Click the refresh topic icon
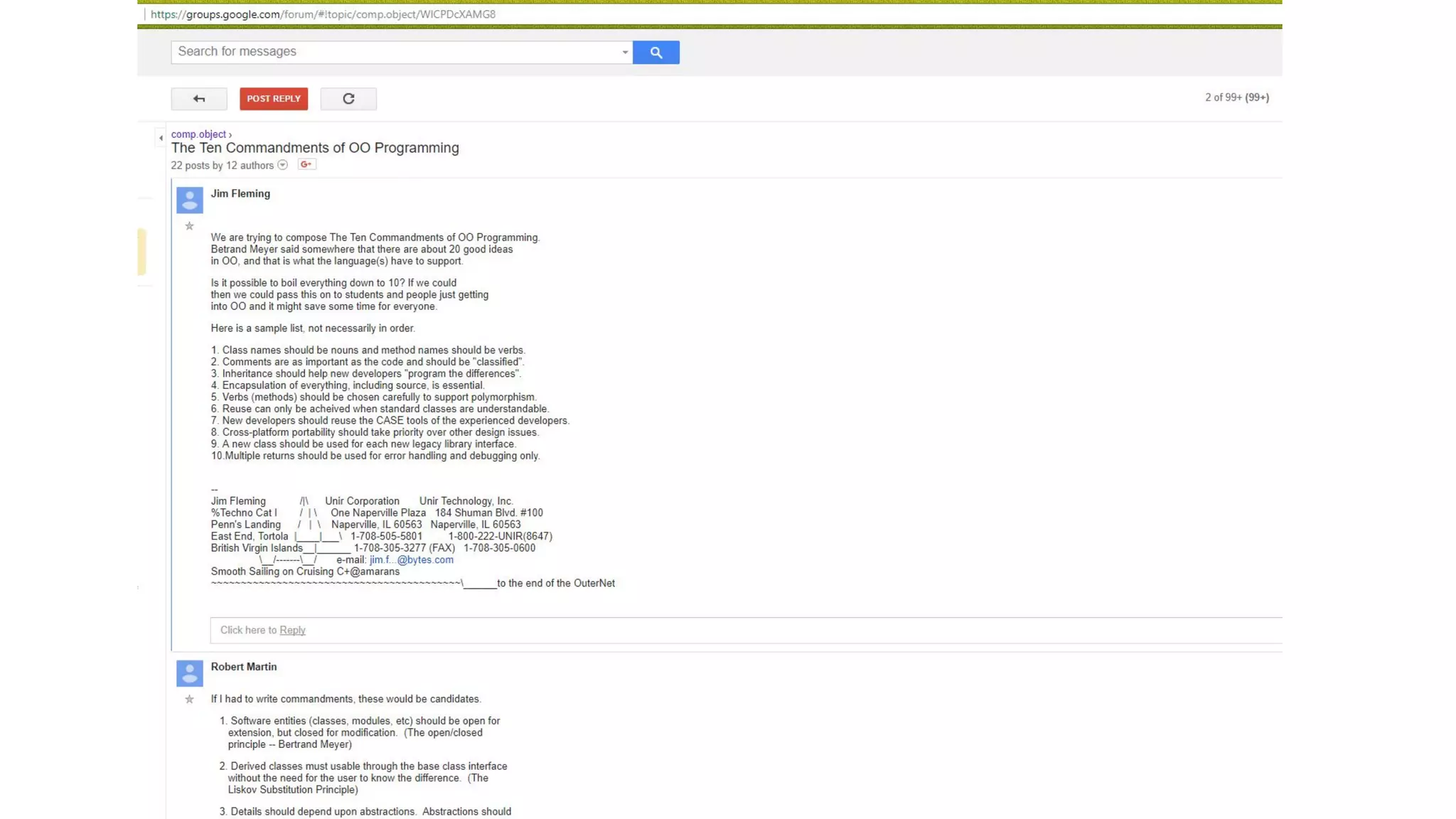This screenshot has width=1456, height=819. click(348, 99)
